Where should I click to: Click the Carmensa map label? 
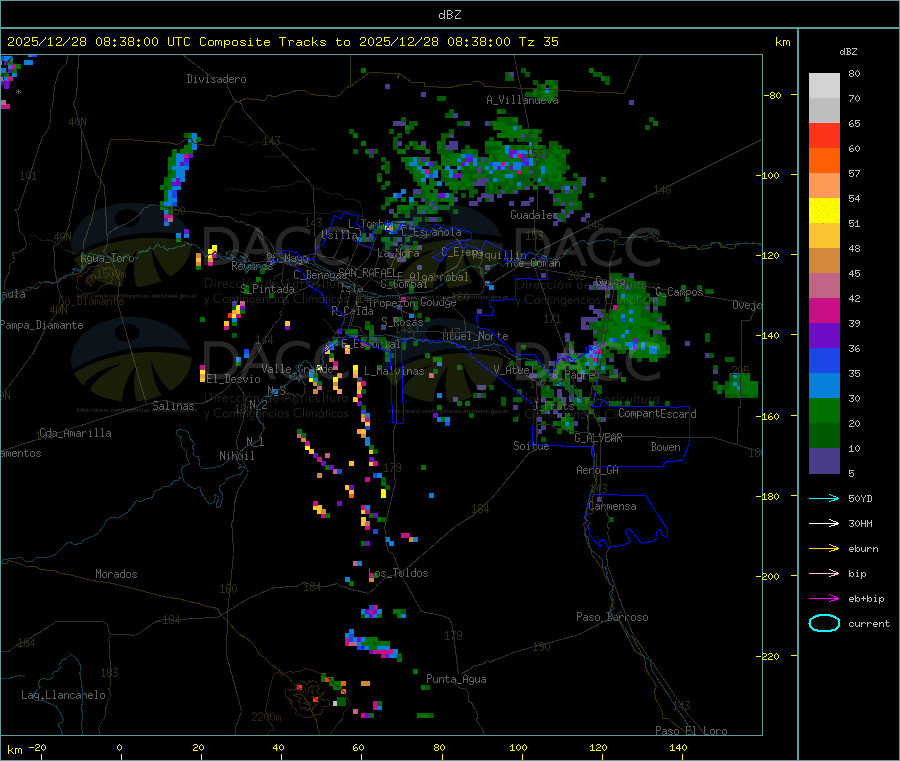tap(612, 506)
